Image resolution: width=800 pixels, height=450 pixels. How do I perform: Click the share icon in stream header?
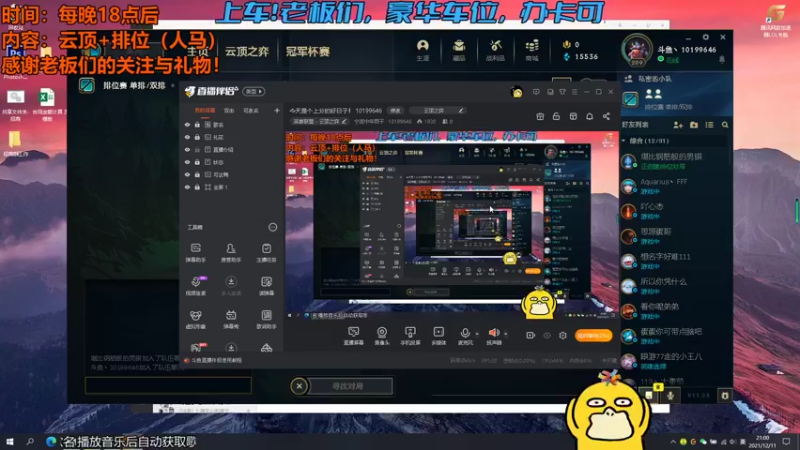[606, 116]
